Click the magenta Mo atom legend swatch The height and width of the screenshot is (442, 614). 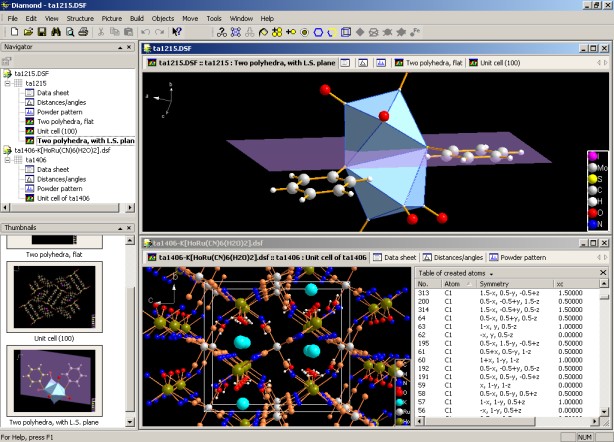coord(593,156)
